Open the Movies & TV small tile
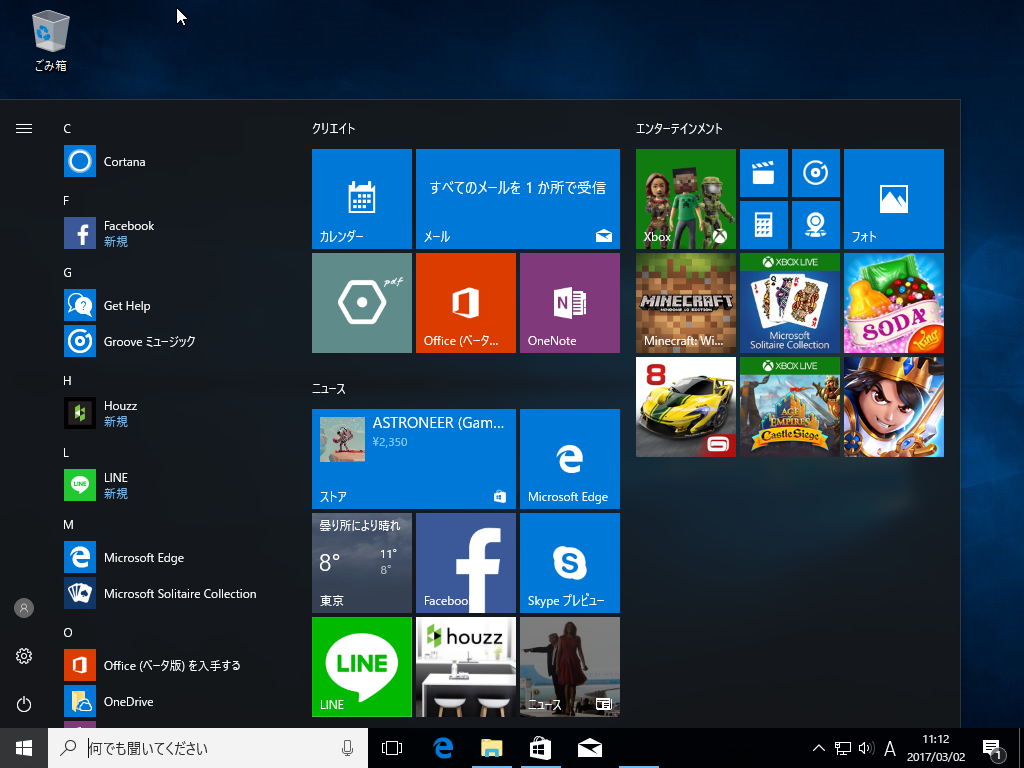This screenshot has width=1024, height=768. click(763, 173)
